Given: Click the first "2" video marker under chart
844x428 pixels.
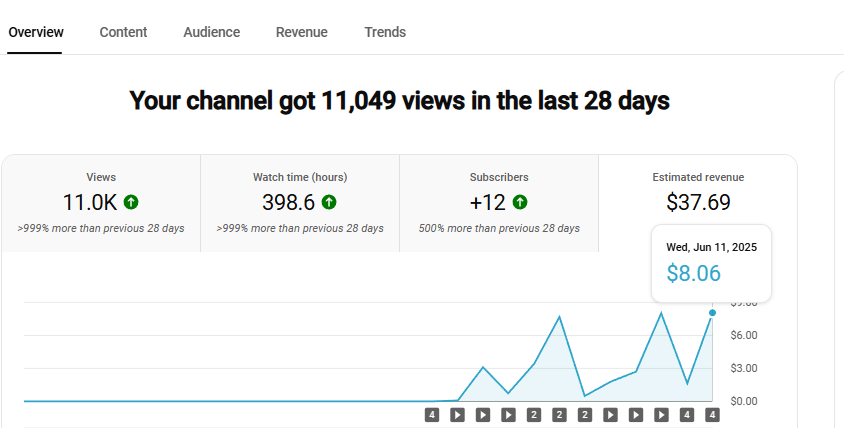Looking at the screenshot, I should point(534,415).
